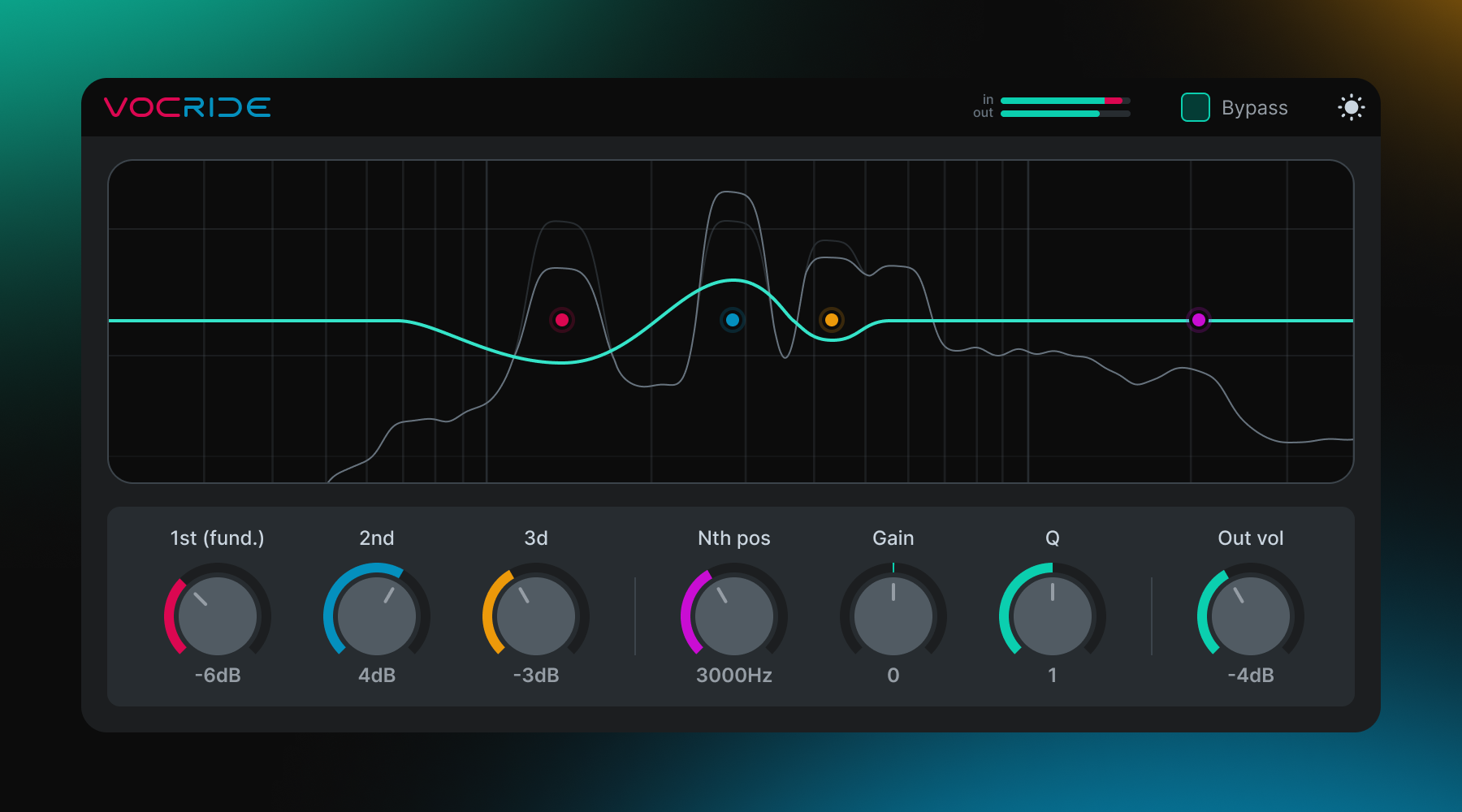Click the "in" meter label
Image resolution: width=1462 pixels, height=812 pixels.
click(x=988, y=100)
